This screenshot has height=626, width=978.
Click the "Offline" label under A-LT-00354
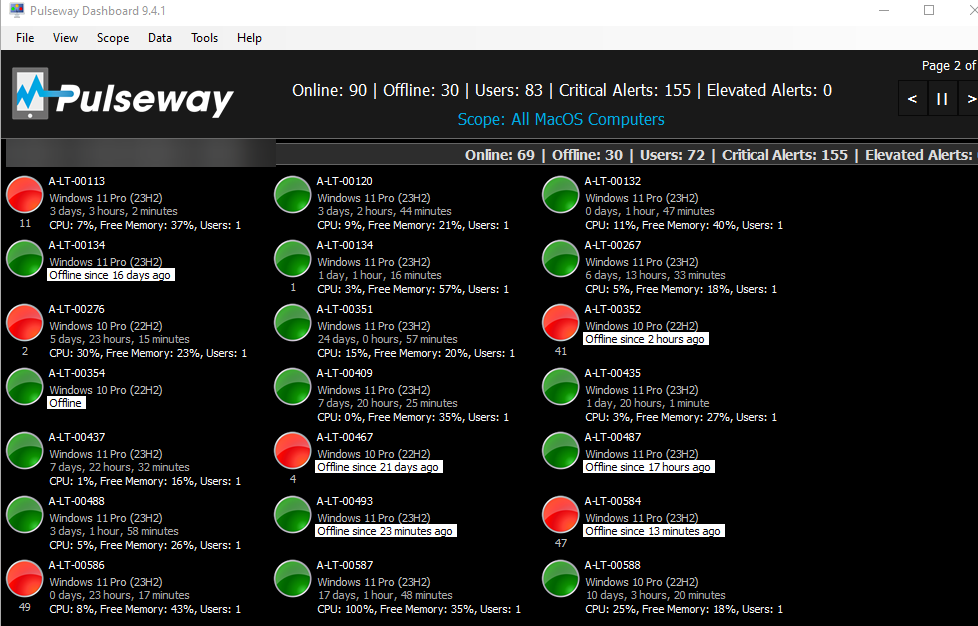tap(66, 403)
